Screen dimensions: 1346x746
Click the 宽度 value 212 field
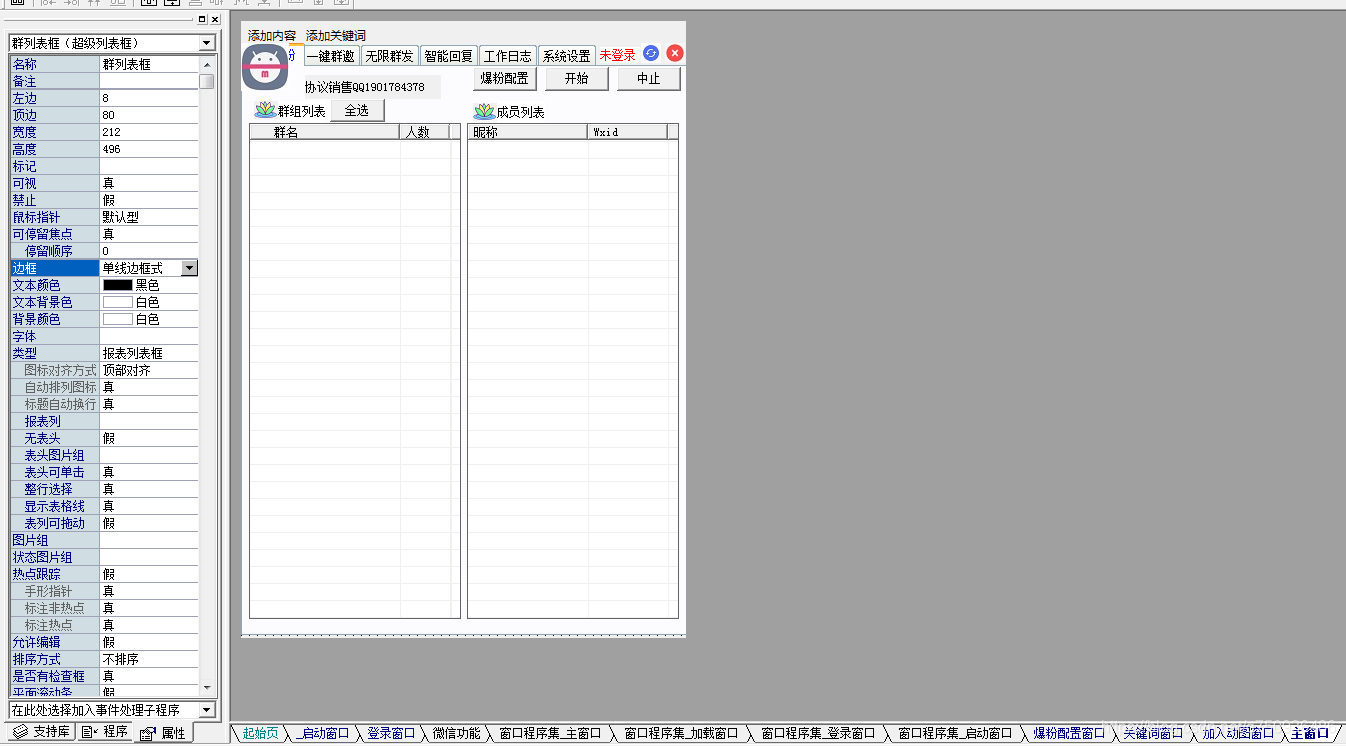click(149, 132)
